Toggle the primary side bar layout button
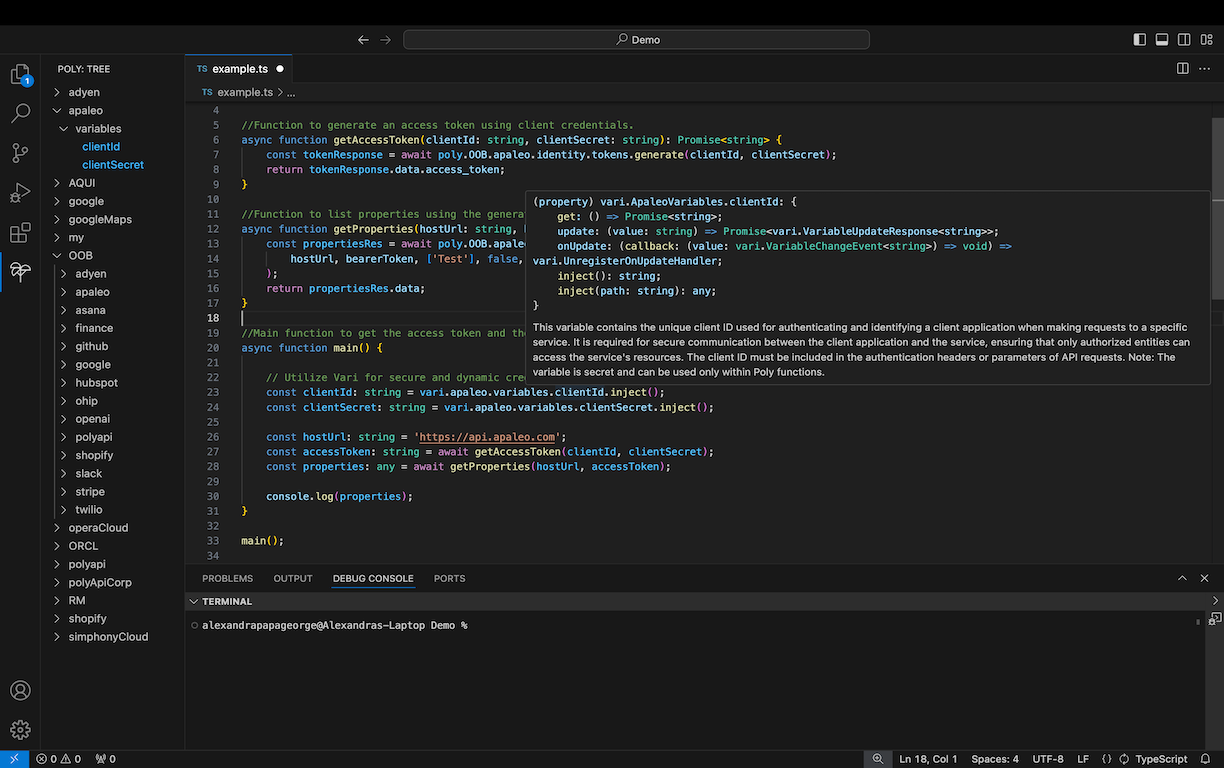 1140,40
